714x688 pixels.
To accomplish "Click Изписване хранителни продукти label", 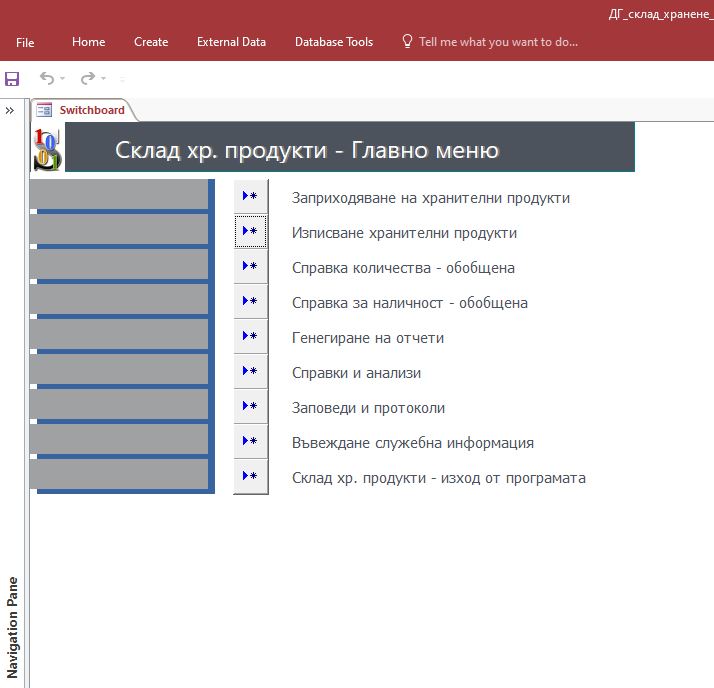I will coord(404,233).
